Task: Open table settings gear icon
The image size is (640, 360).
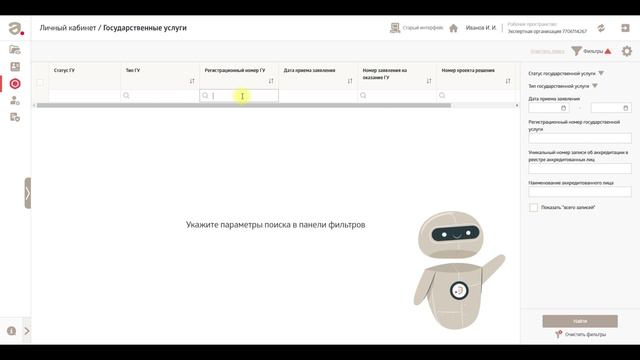Action: [x=627, y=51]
